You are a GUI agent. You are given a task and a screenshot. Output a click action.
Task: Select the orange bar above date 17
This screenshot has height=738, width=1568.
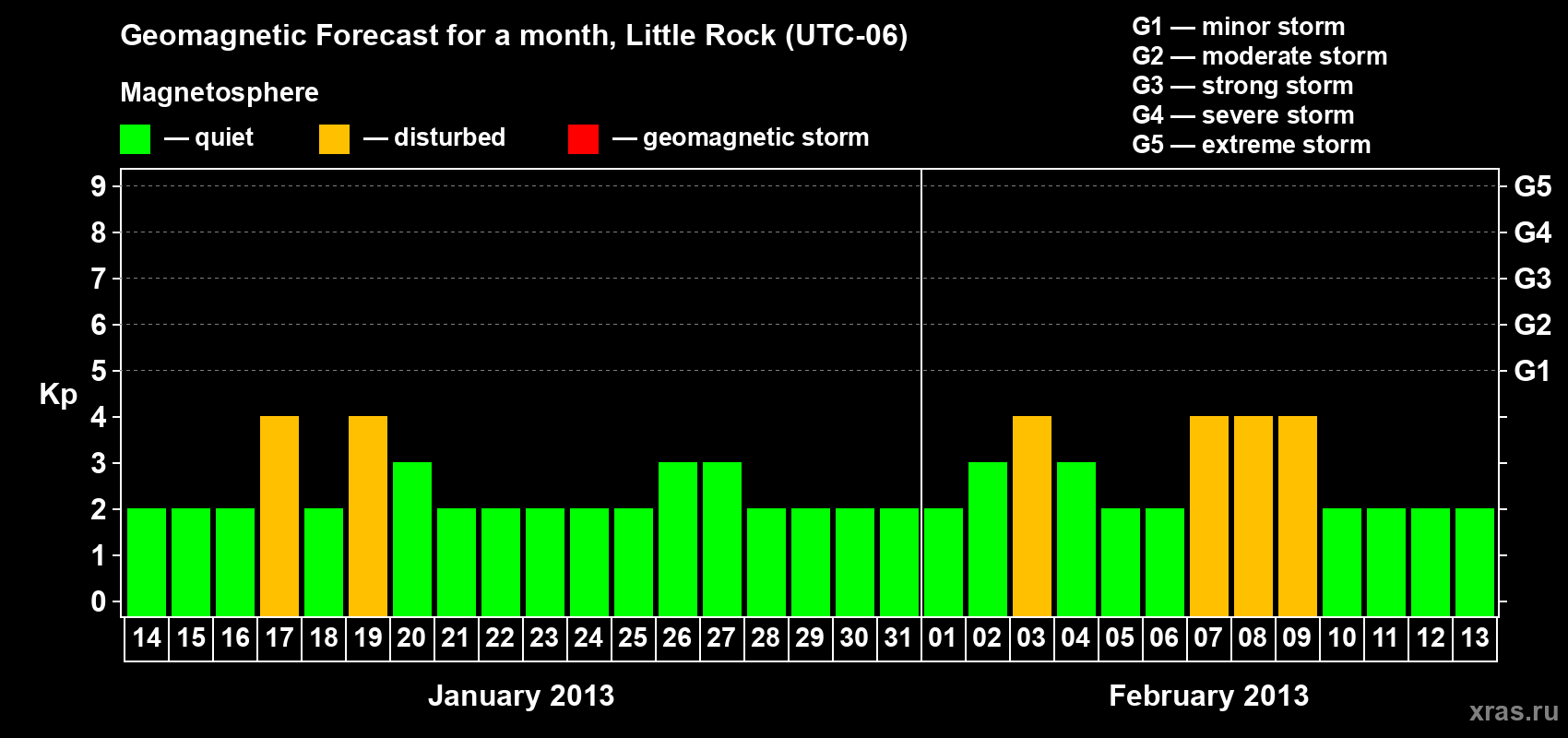[279, 516]
